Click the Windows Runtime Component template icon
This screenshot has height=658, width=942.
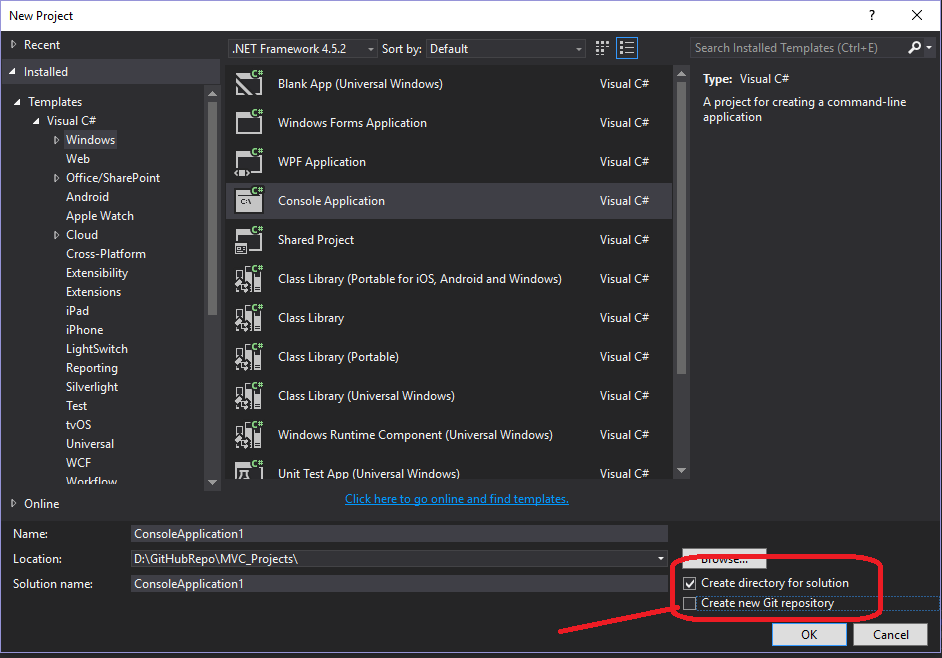pyautogui.click(x=249, y=435)
